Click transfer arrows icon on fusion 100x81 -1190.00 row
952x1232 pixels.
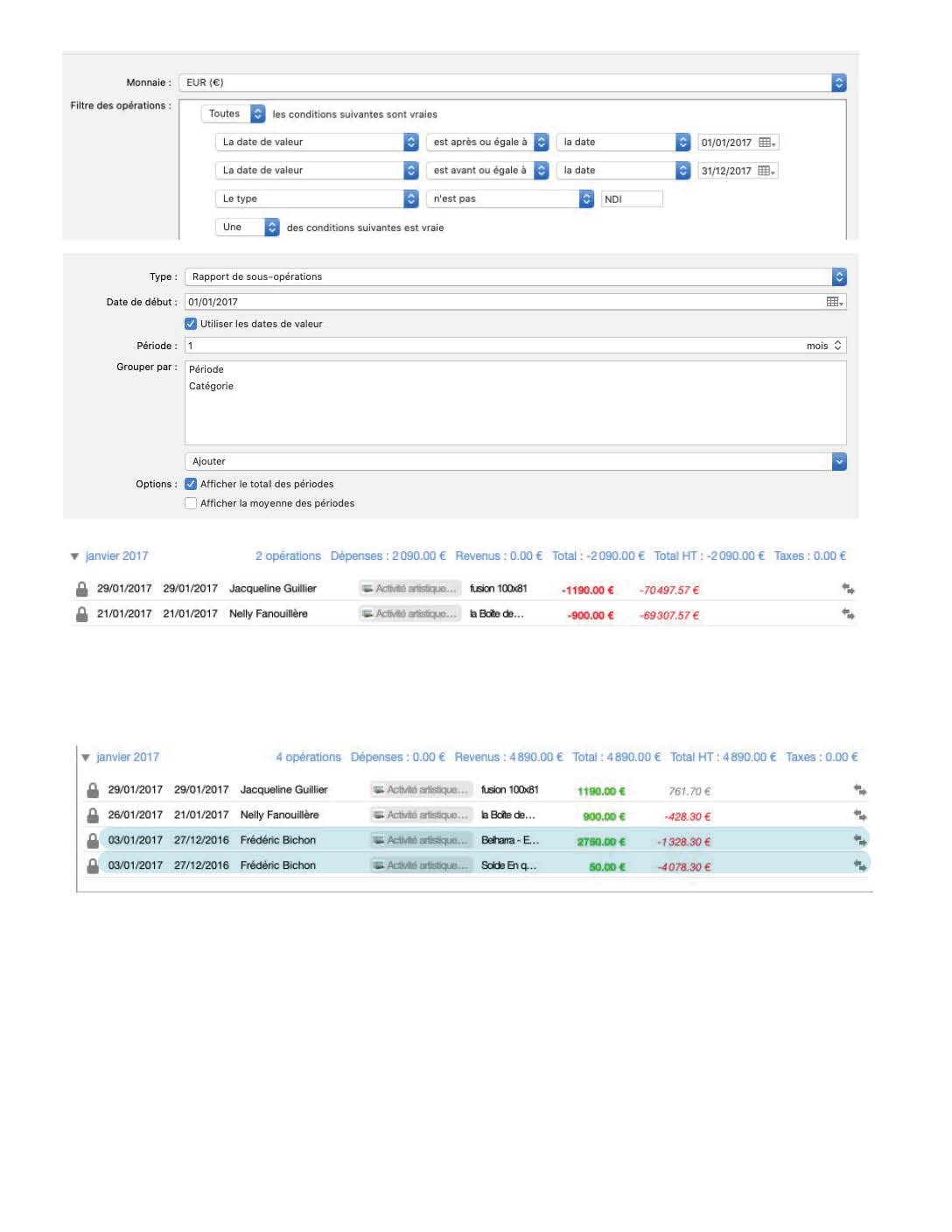coord(847,589)
